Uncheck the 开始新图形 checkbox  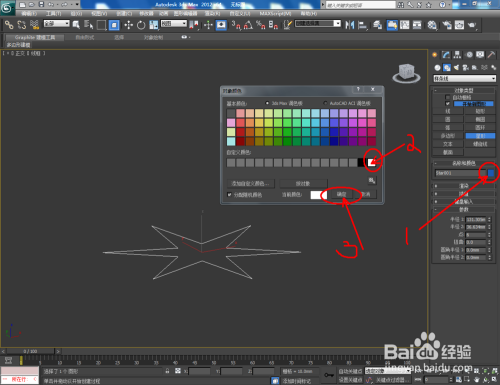click(x=447, y=104)
